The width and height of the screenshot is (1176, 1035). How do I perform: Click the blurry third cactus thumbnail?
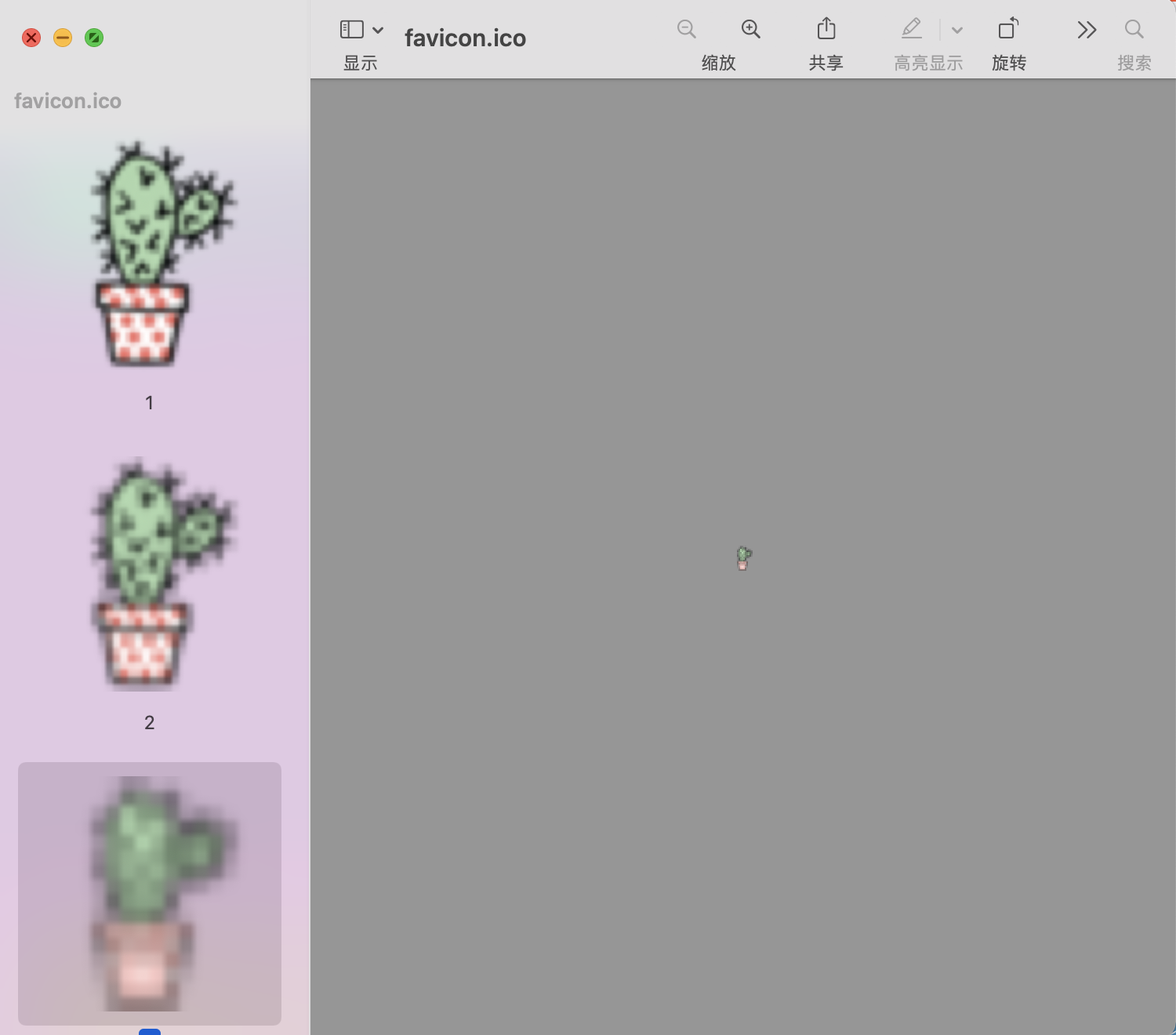149,893
